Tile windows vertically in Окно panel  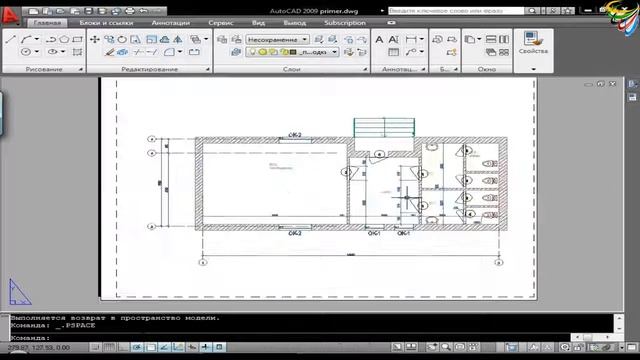pyautogui.click(x=504, y=40)
